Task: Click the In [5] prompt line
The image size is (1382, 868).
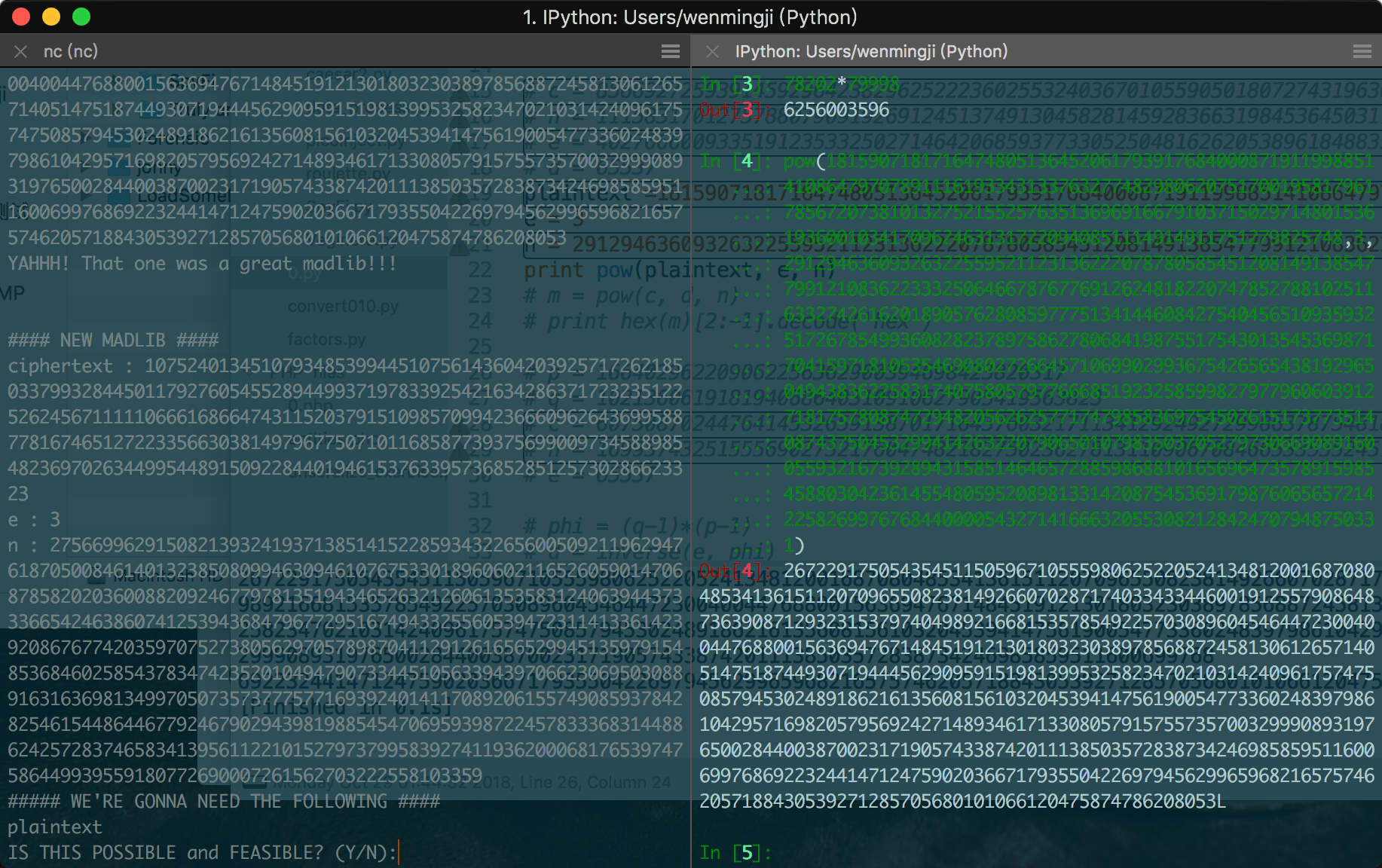Action: click(x=735, y=853)
